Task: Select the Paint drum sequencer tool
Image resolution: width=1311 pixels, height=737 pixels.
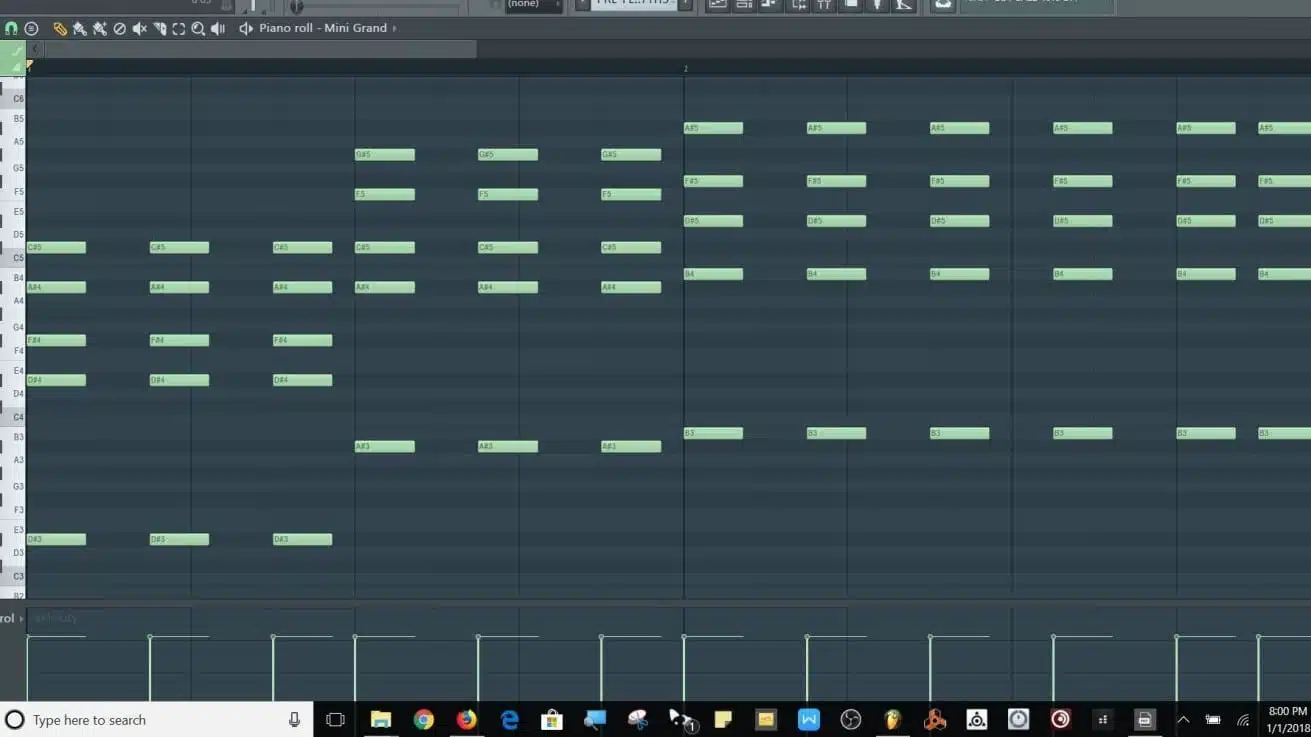Action: [100, 28]
